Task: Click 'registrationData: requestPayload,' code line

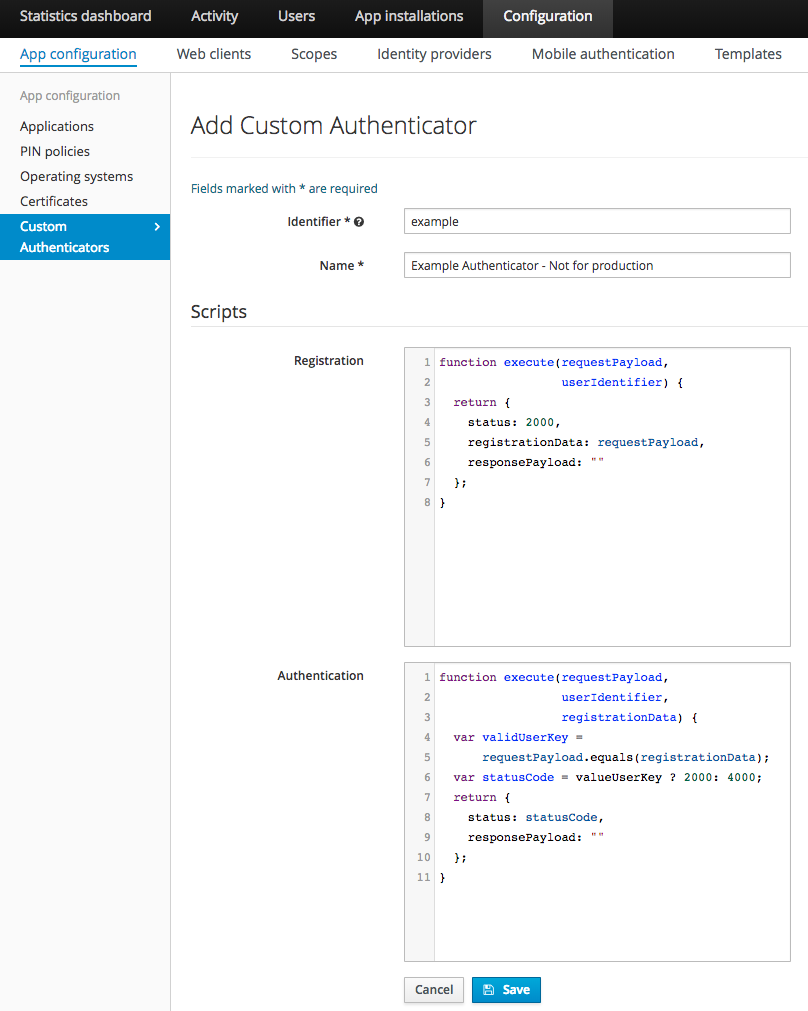Action: [x=586, y=442]
